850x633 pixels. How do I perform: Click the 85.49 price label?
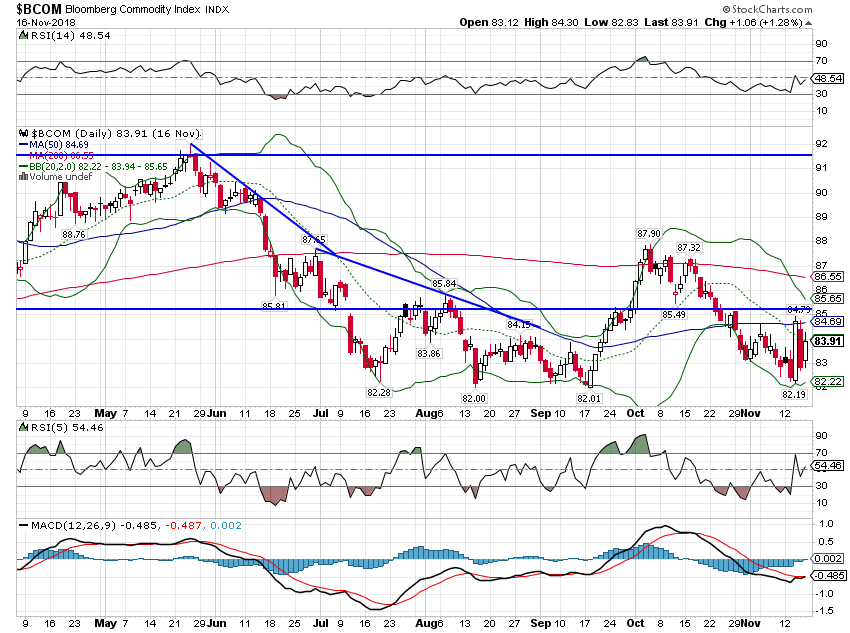pos(674,314)
